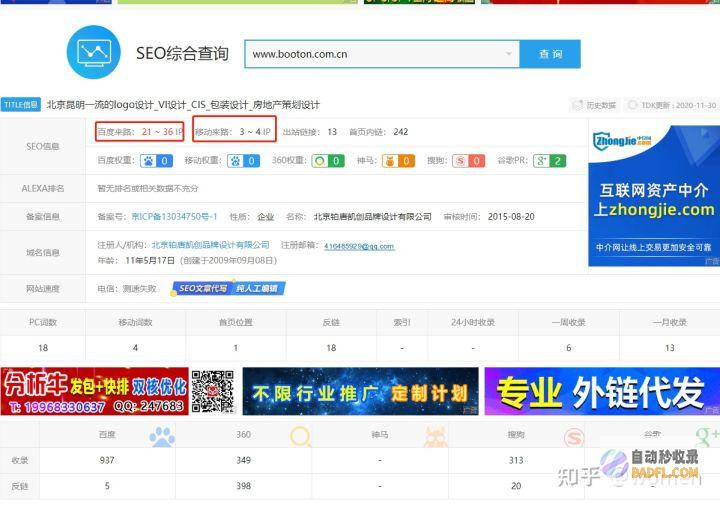This screenshot has height=506, width=720.
Task: Click the 专业 外链代发 ad banner
Action: pyautogui.click(x=602, y=391)
